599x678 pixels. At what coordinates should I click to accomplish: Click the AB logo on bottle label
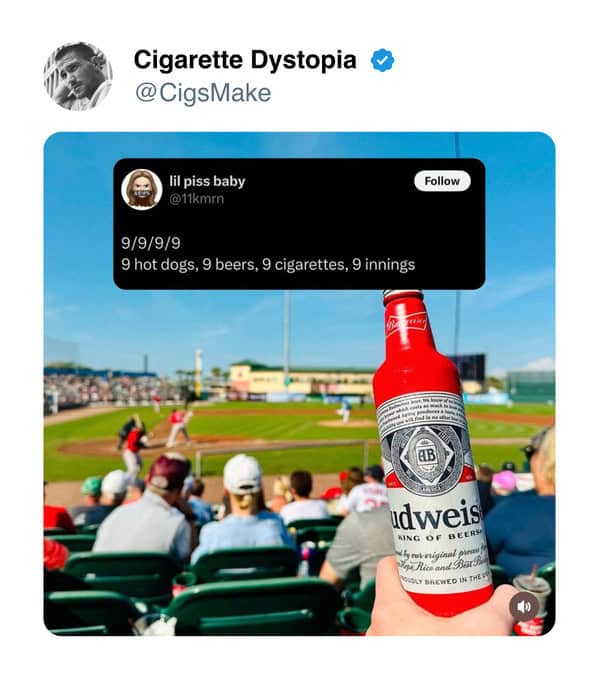coord(426,455)
